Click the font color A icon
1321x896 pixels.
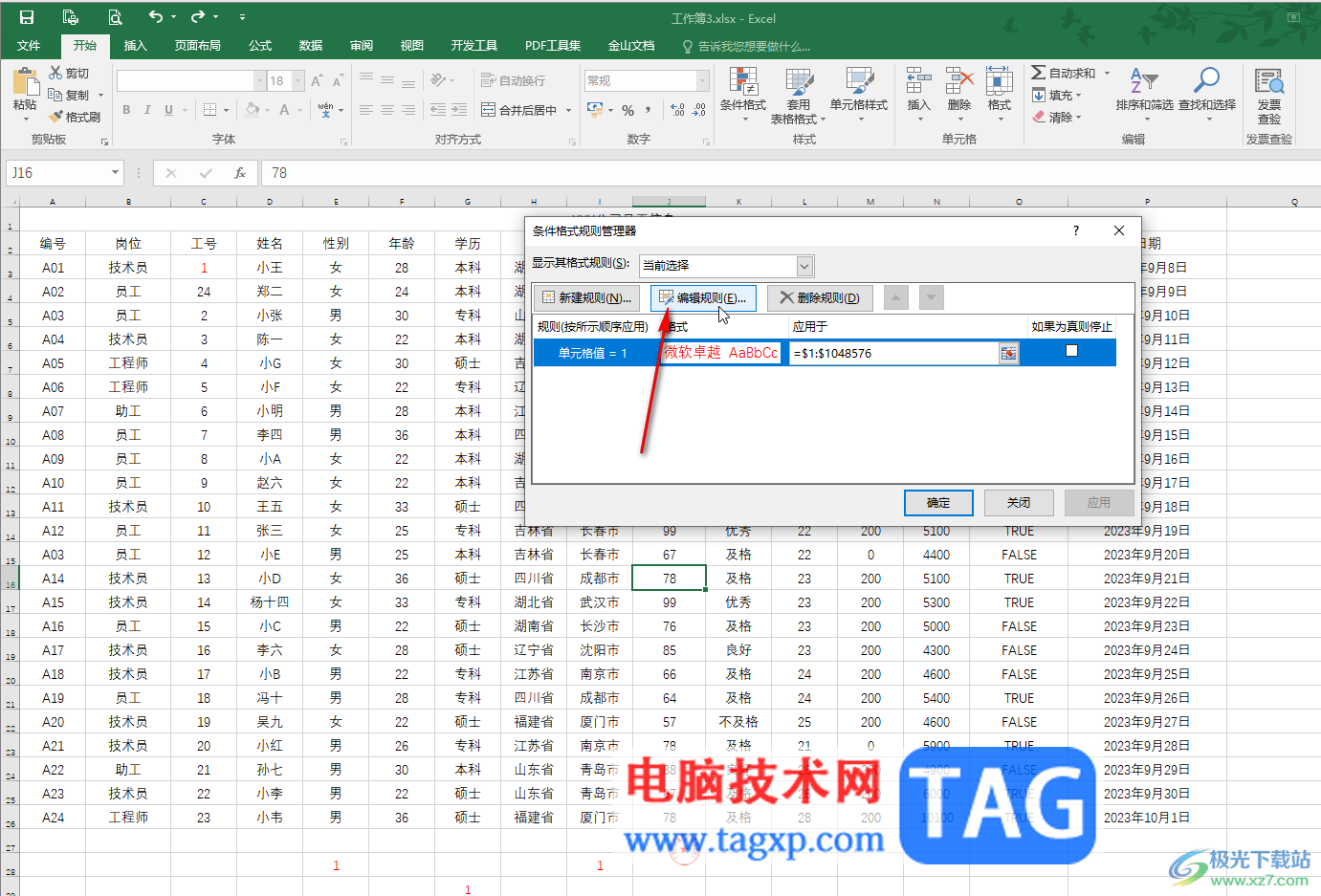point(284,110)
